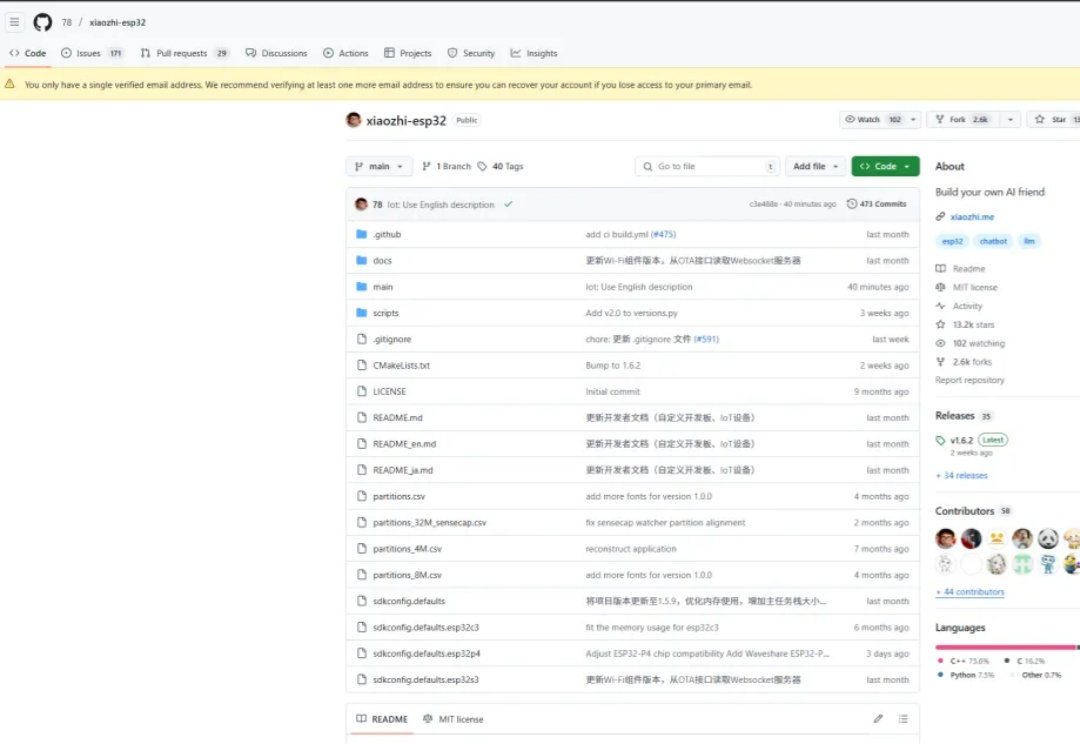
Task: Watch the repository
Action: pos(872,119)
